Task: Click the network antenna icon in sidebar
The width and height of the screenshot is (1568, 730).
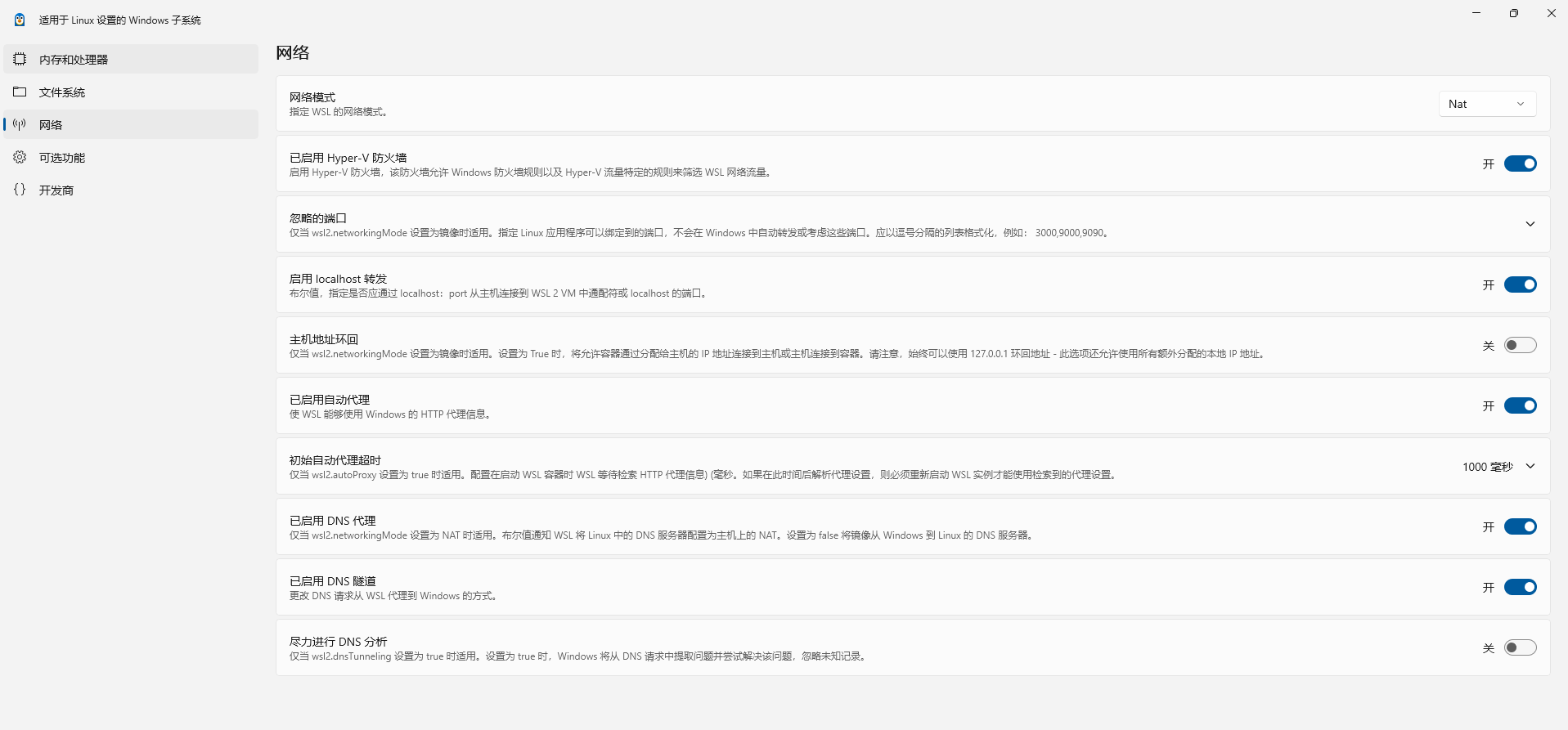Action: coord(20,124)
